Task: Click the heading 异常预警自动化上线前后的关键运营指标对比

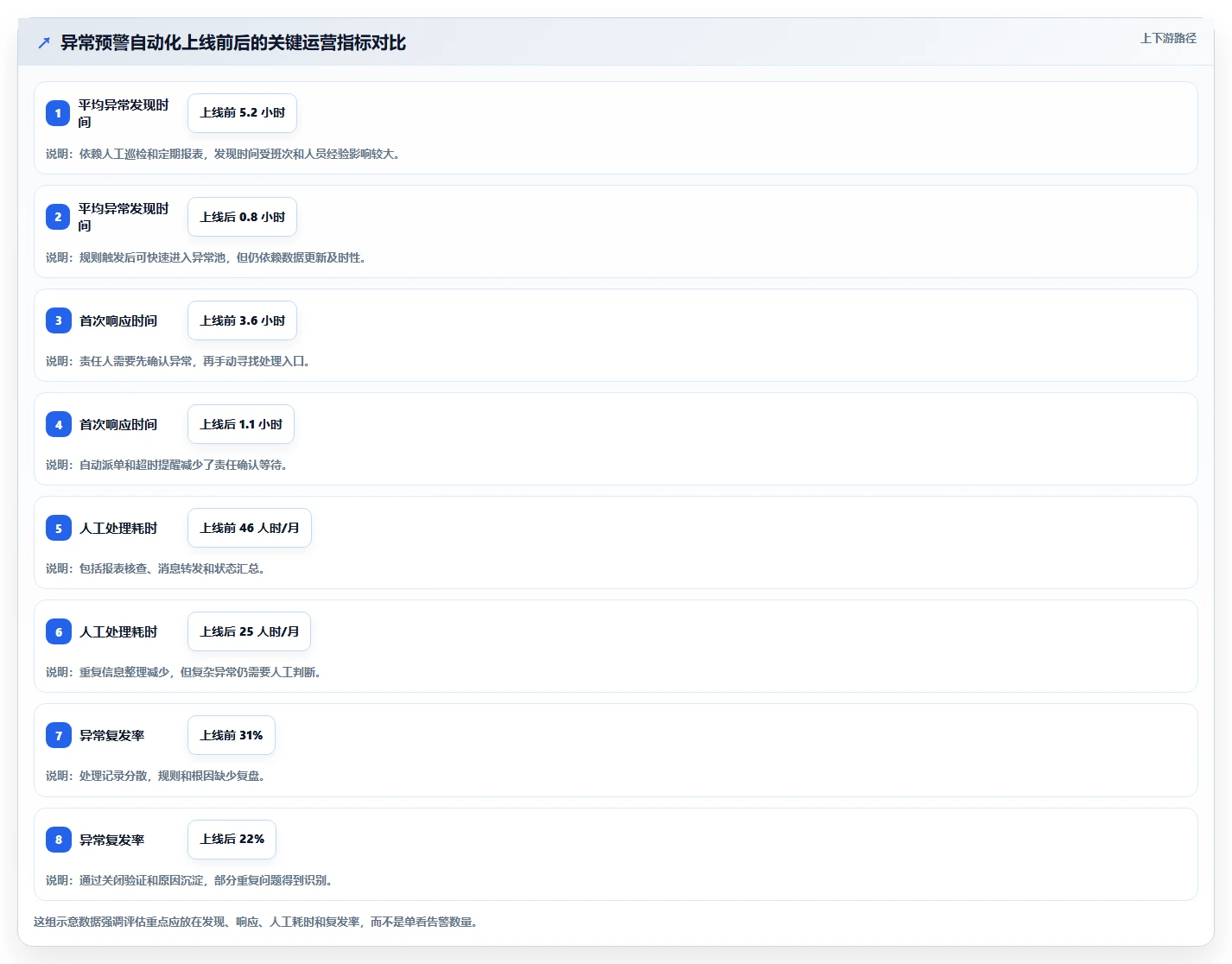Action: coord(233,42)
